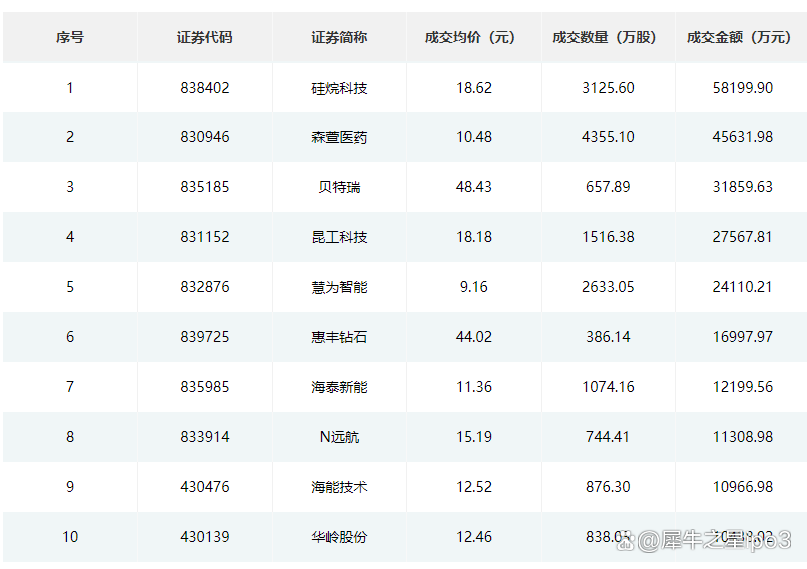Click amount value 11308.98
807x569 pixels.
point(743,437)
